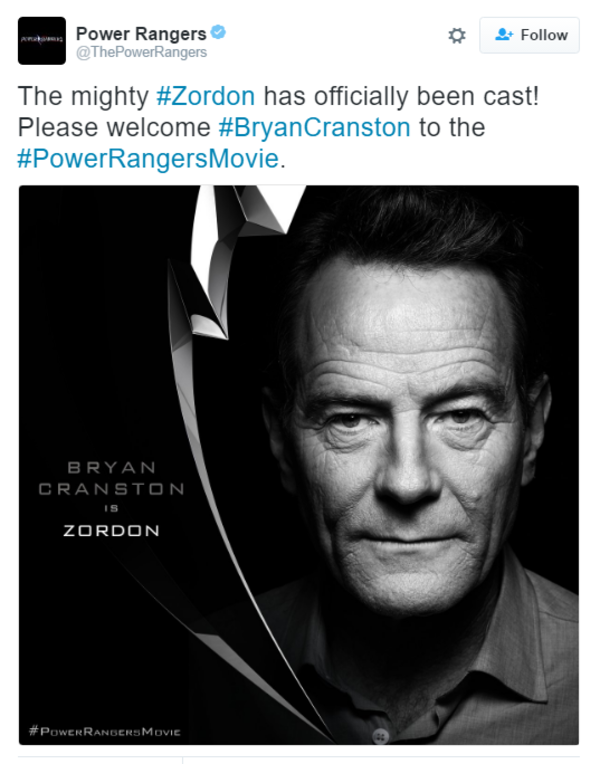Click the "BRYAN" text on the poster
The height and width of the screenshot is (764, 600).
(111, 468)
